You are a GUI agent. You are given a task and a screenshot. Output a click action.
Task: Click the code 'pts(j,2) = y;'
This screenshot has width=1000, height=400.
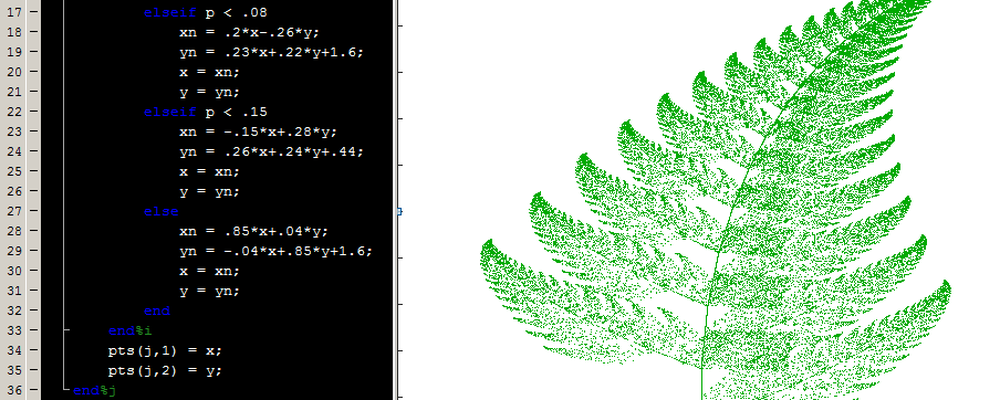165,370
